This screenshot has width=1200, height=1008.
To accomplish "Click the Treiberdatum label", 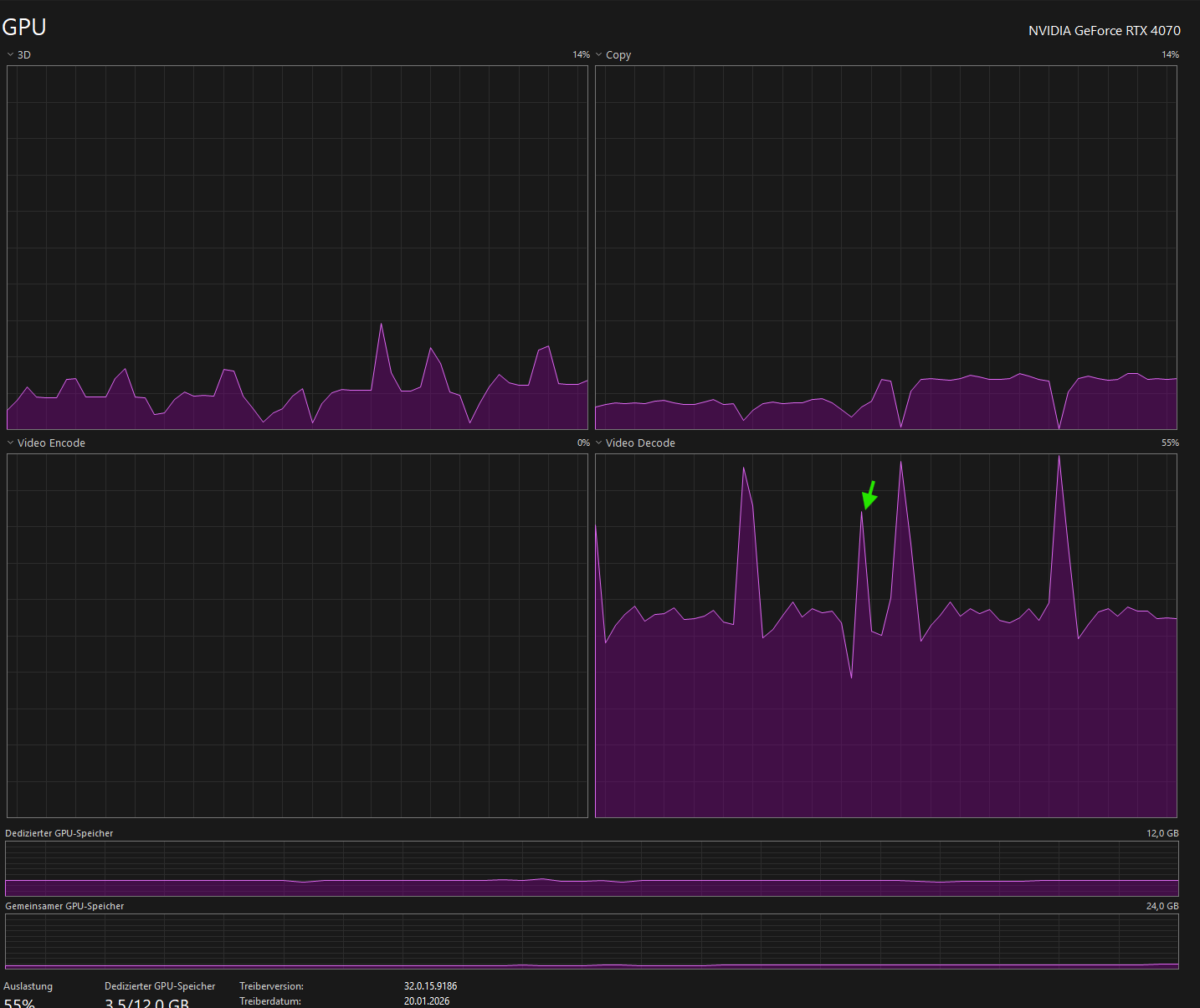I will 269,1001.
